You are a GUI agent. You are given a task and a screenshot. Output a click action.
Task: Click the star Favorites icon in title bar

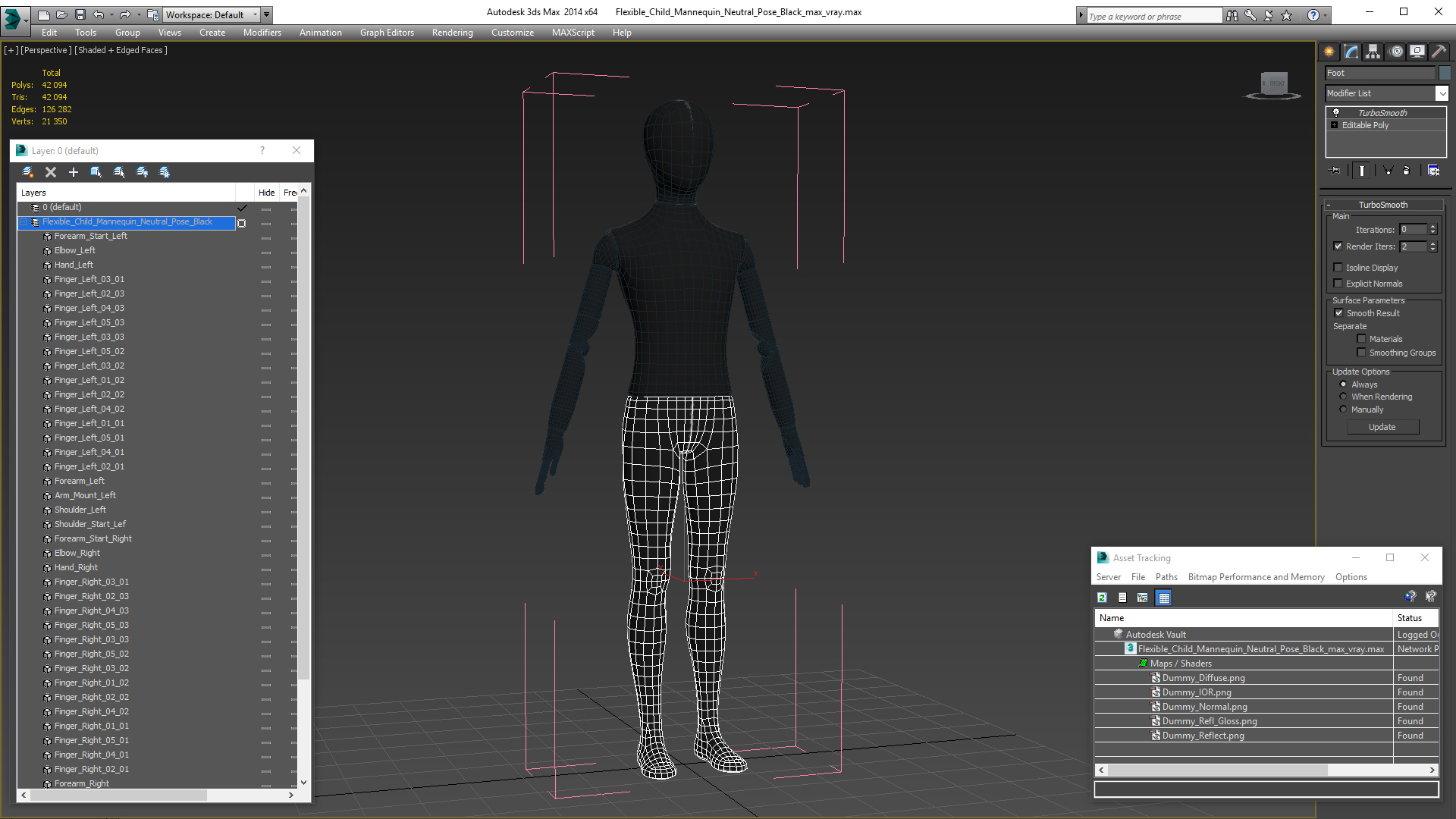(x=1287, y=15)
